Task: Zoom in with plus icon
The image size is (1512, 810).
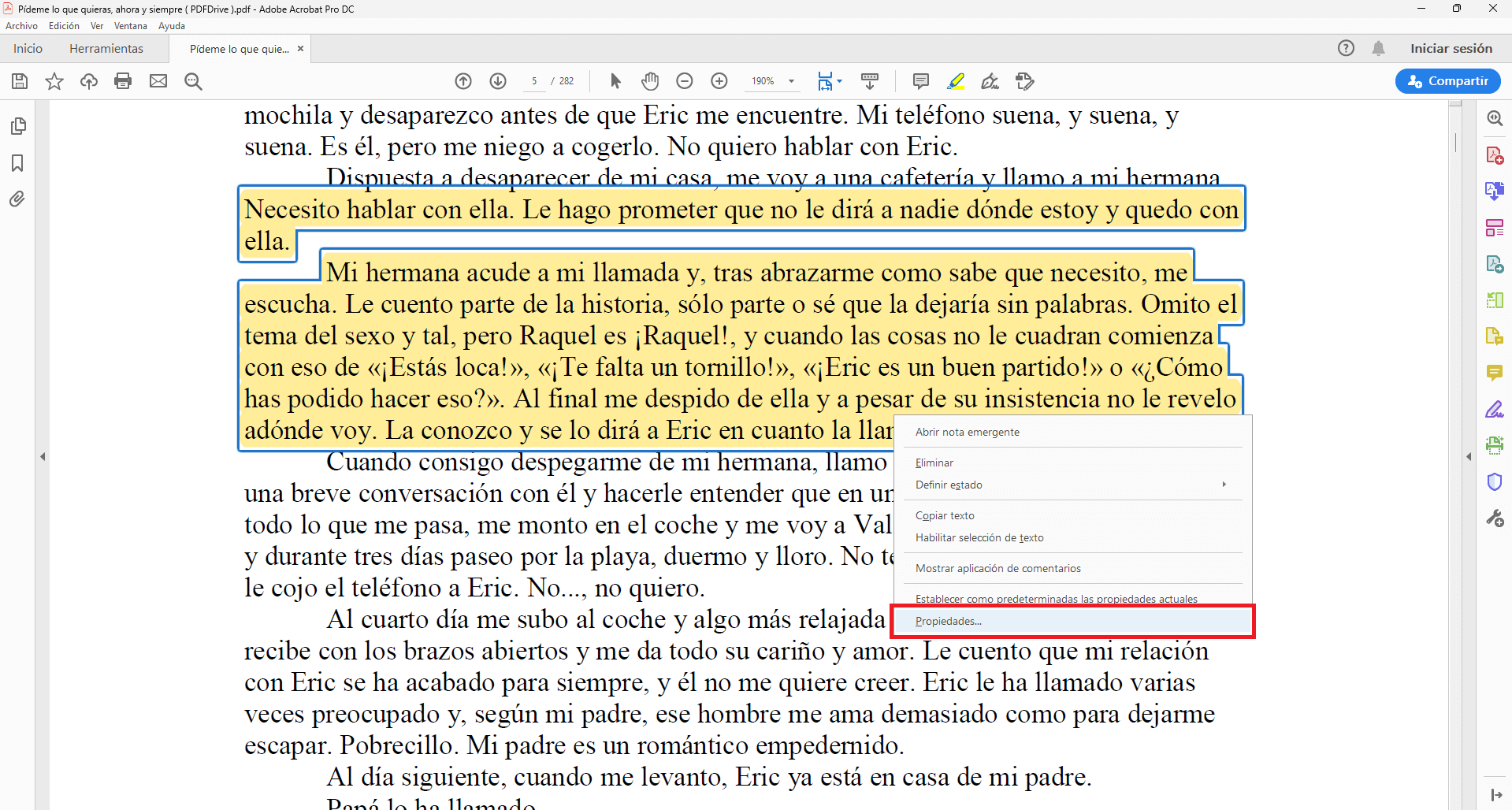Action: (719, 81)
